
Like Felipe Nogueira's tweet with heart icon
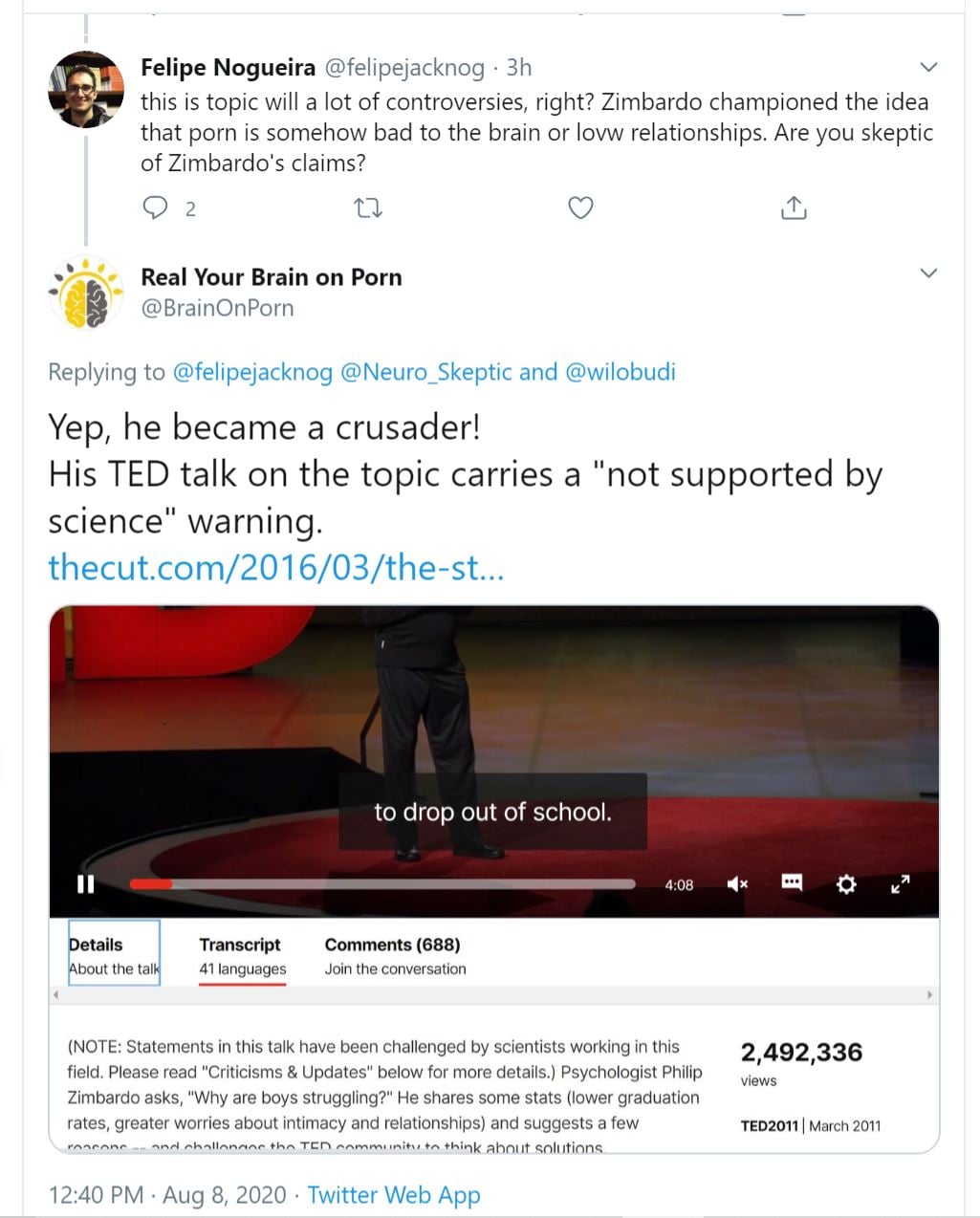580,207
